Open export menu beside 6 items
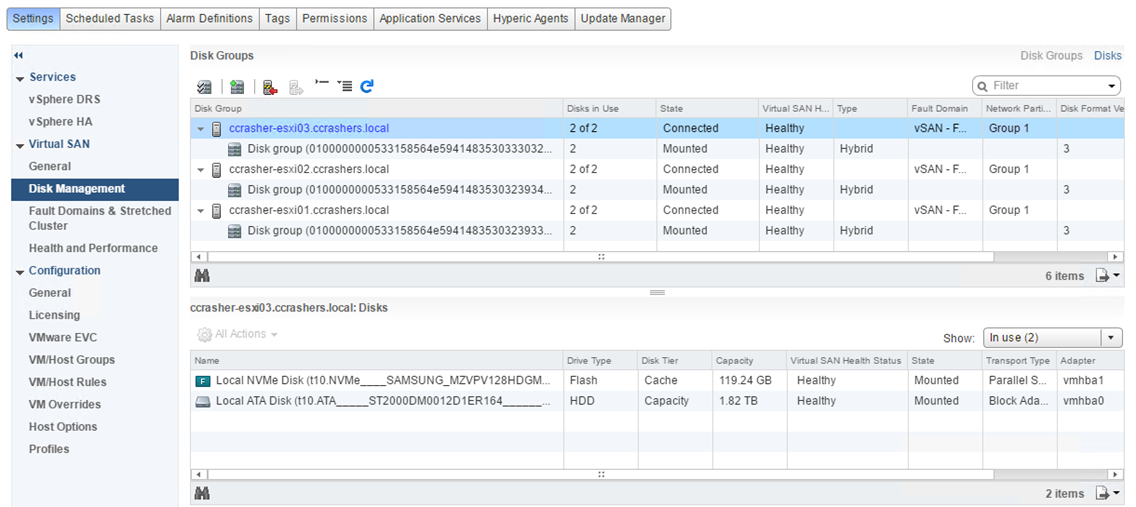Viewport: 1136px width, 507px height. point(1108,275)
